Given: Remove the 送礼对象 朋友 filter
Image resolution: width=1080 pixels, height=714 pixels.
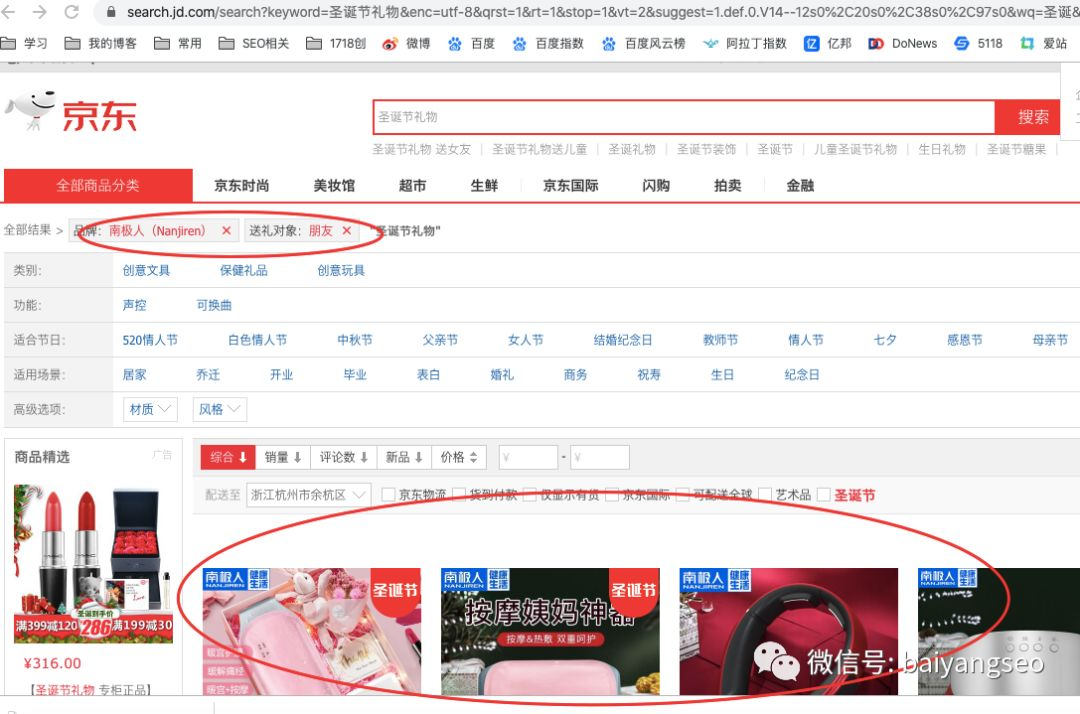Looking at the screenshot, I should 346,231.
